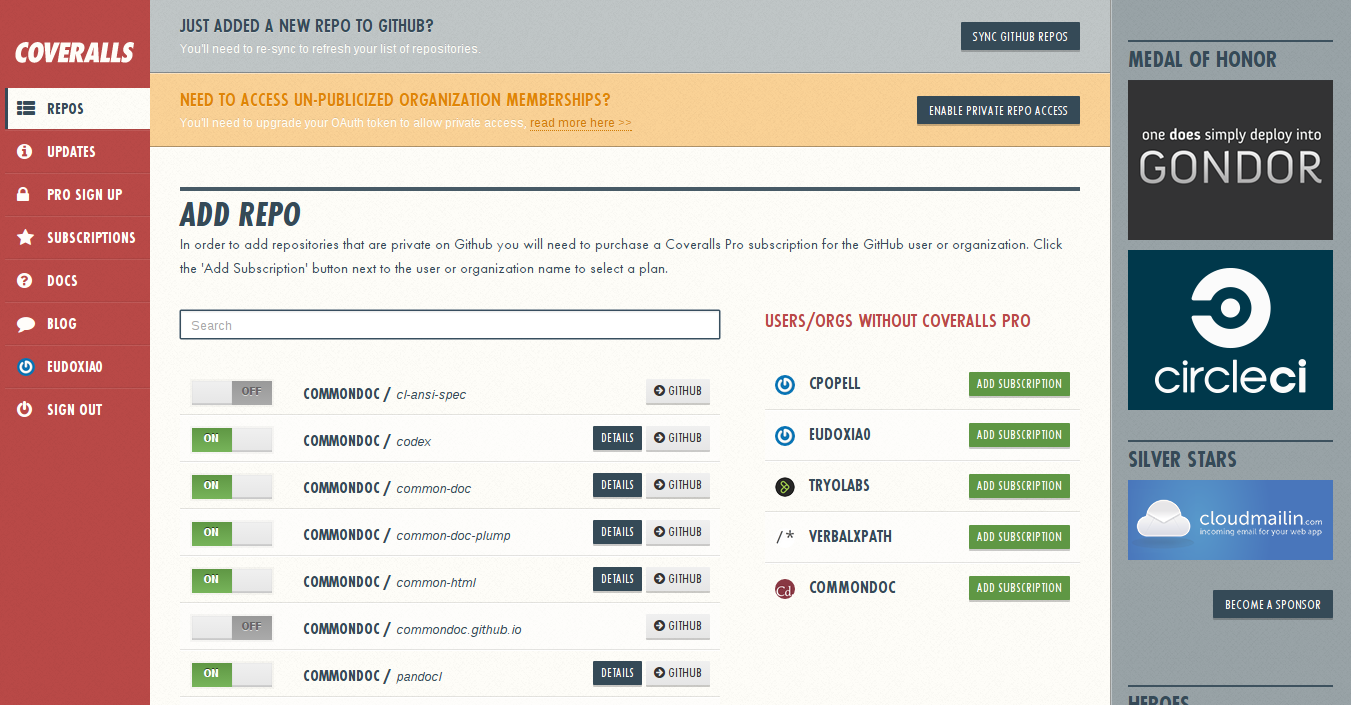Open GitHub for the codex repo
Viewport: 1351px width, 705px height.
point(678,438)
